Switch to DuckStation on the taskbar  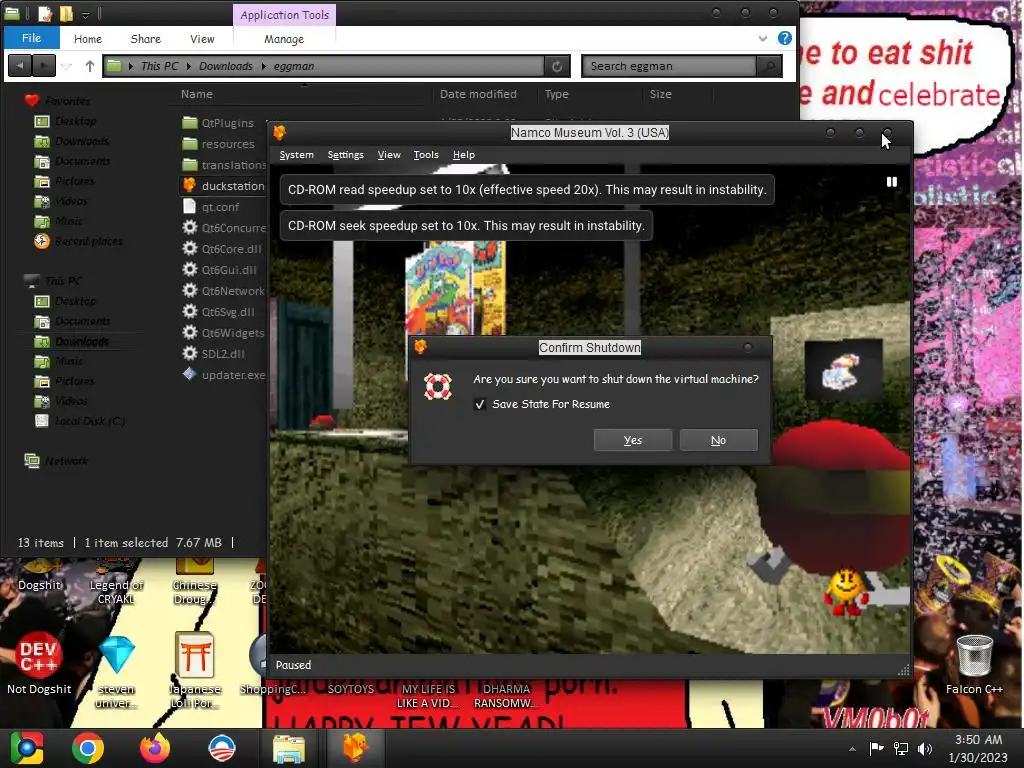coord(356,748)
